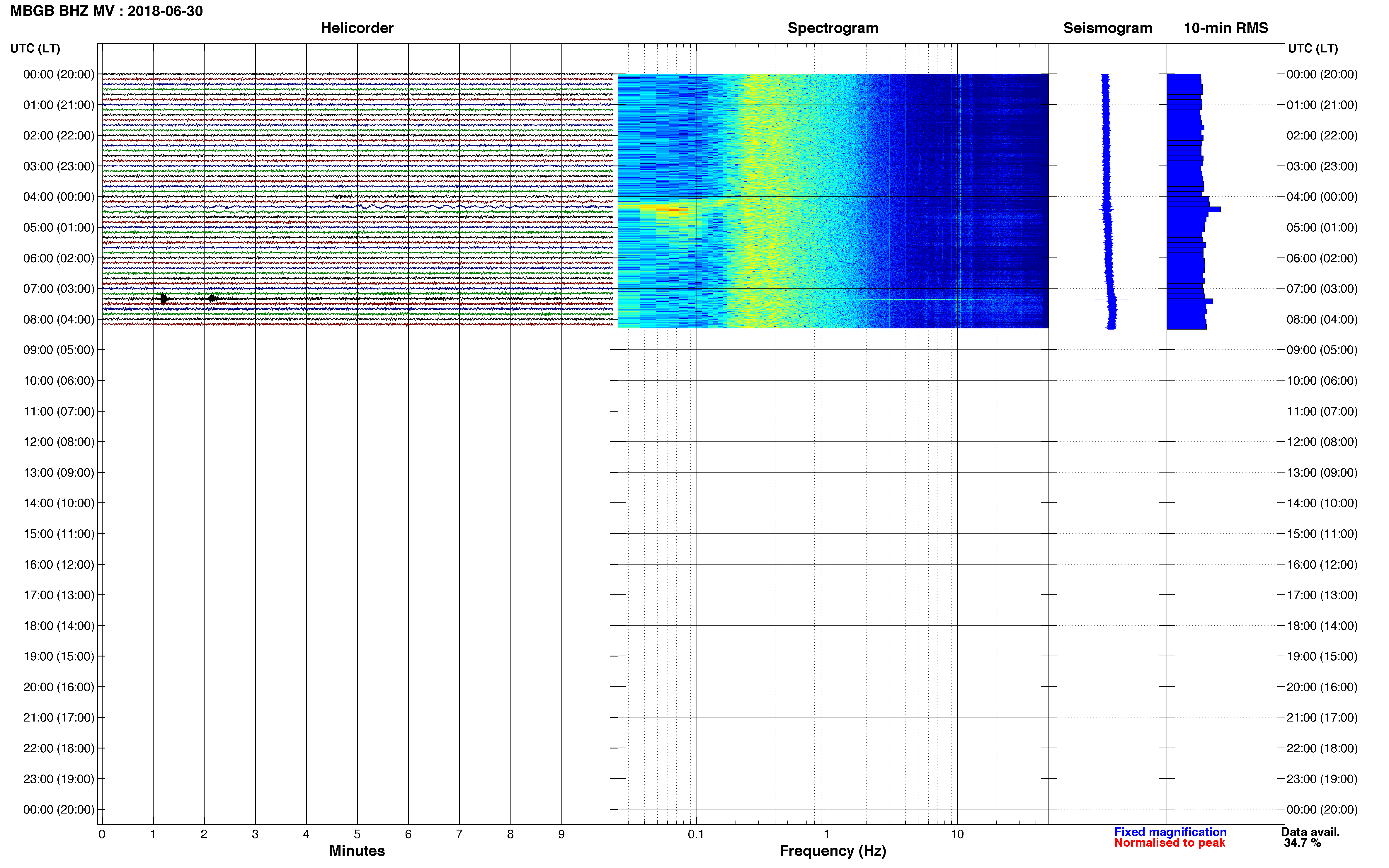Viewport: 1389px width, 868px height.
Task: Click the right '04:00 (00:00)' time label
Action: pyautogui.click(x=1322, y=197)
